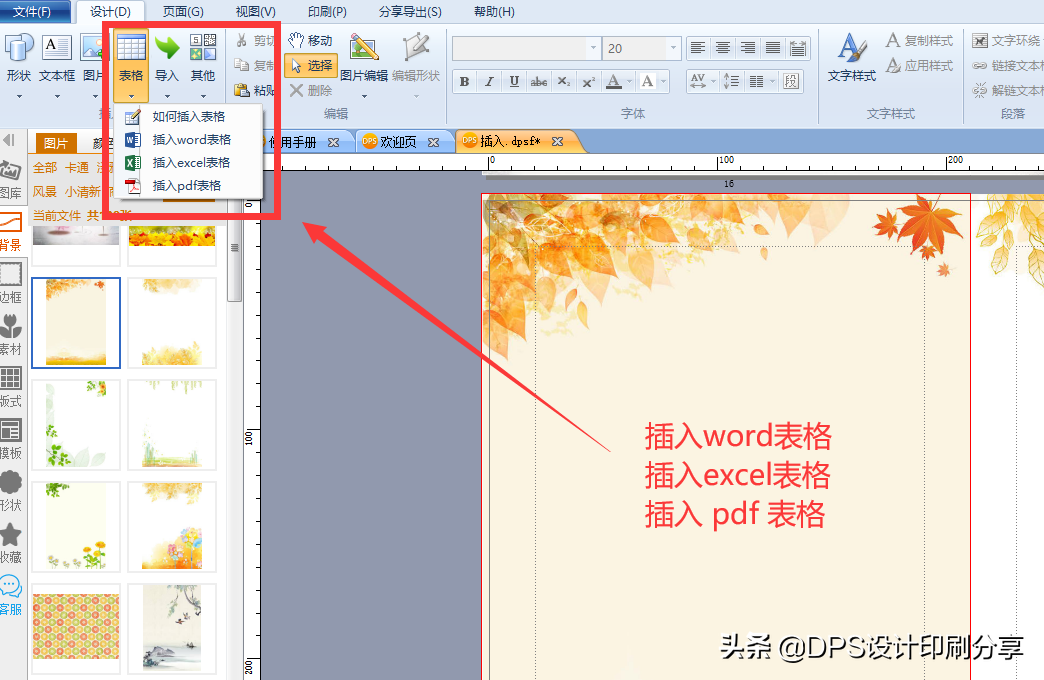
Task: Switch to the 视图(V) ribbon tab
Action: [256, 11]
